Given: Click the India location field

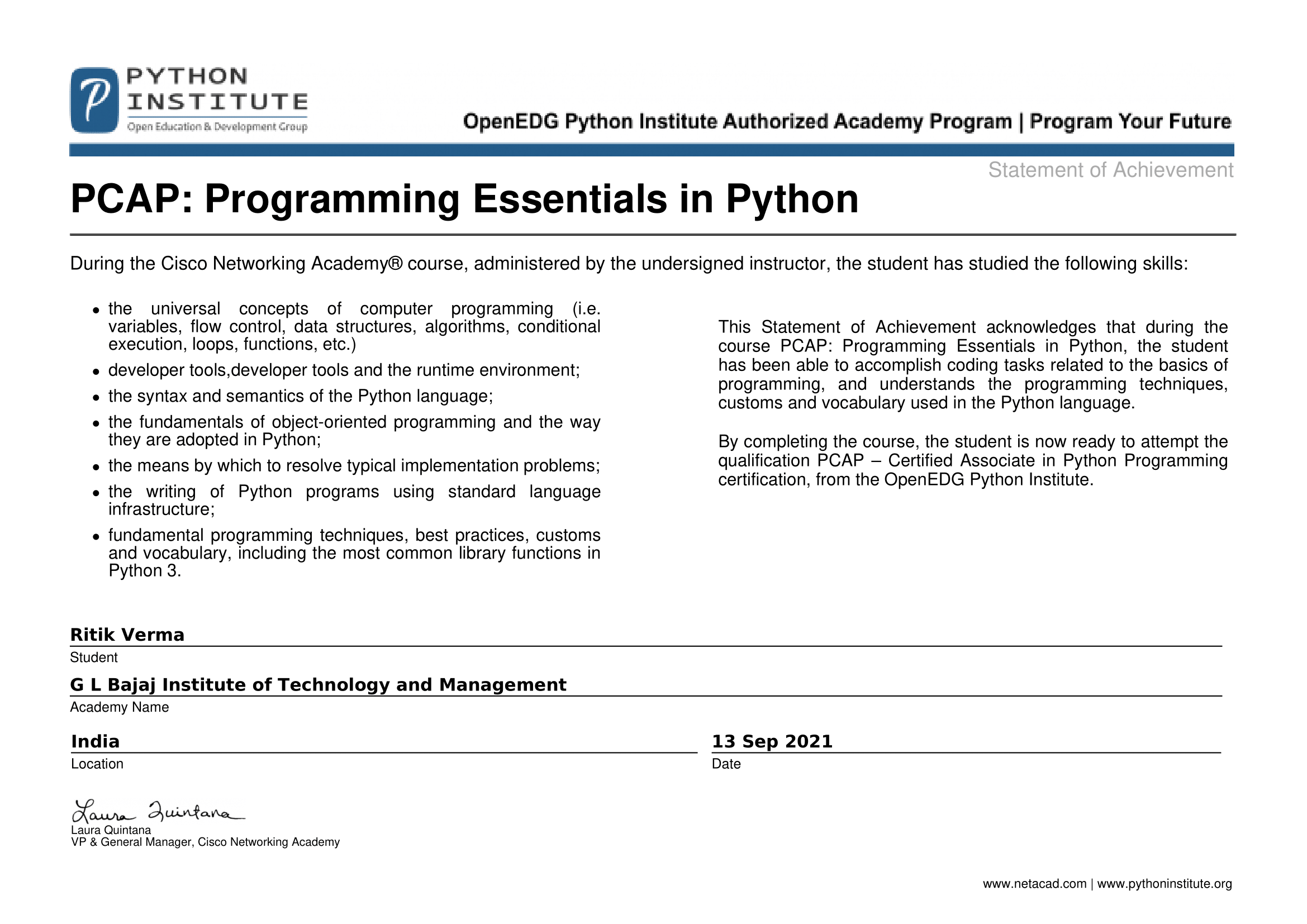Looking at the screenshot, I should (95, 741).
